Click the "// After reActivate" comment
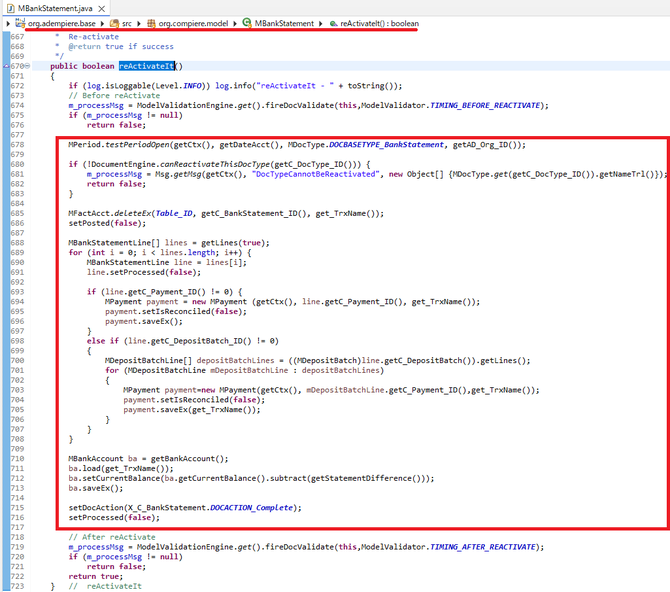Viewport: 670px width, 592px height. [112, 537]
